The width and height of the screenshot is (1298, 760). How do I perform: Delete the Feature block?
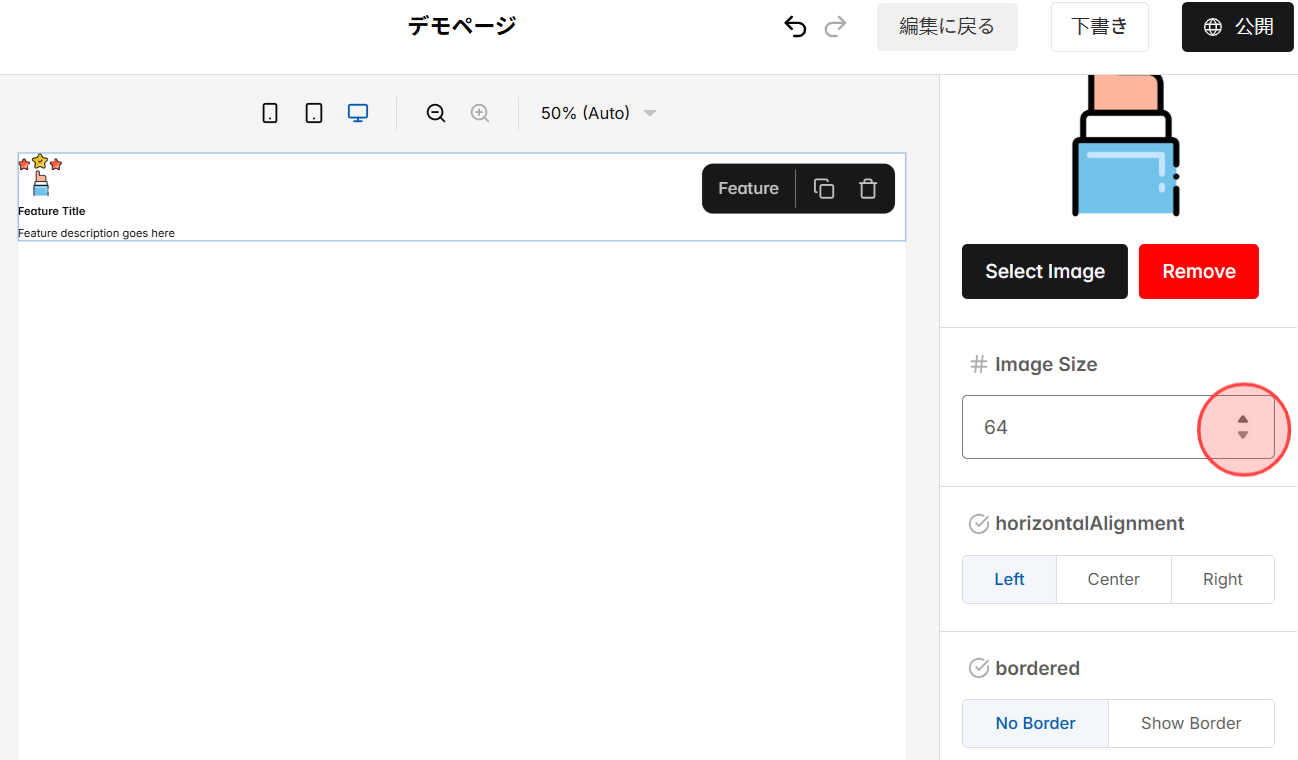tap(867, 188)
